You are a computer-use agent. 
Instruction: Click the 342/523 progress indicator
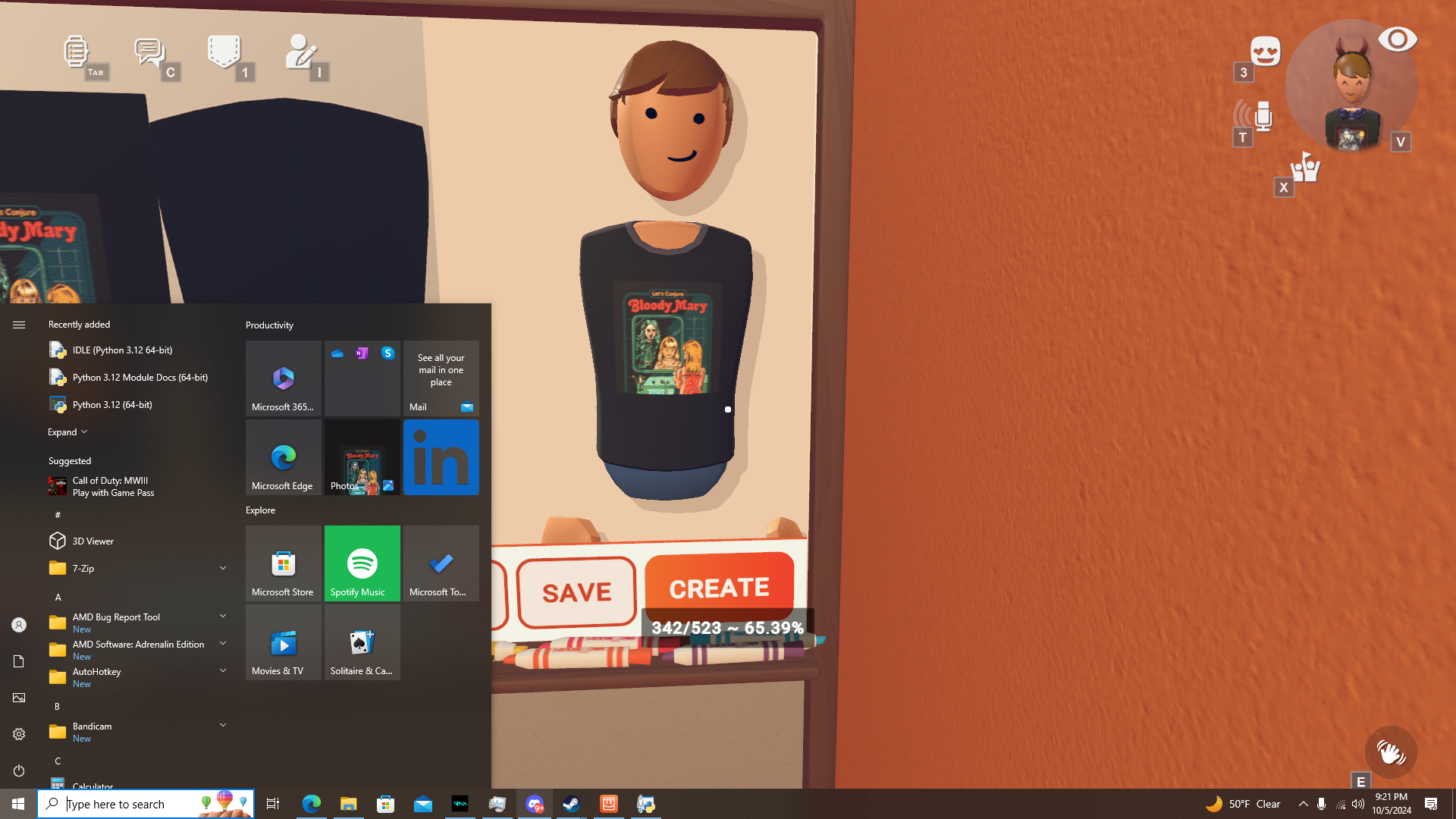726,628
